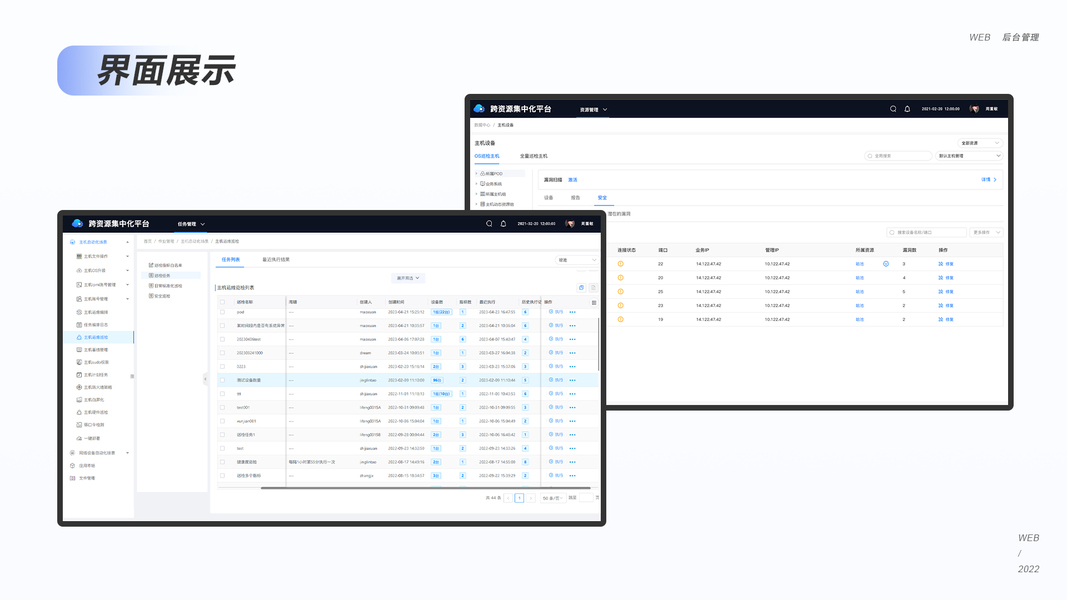The image size is (1067, 600).
Task: Tick the checkbox for the last visible table row
Action: tap(223, 476)
